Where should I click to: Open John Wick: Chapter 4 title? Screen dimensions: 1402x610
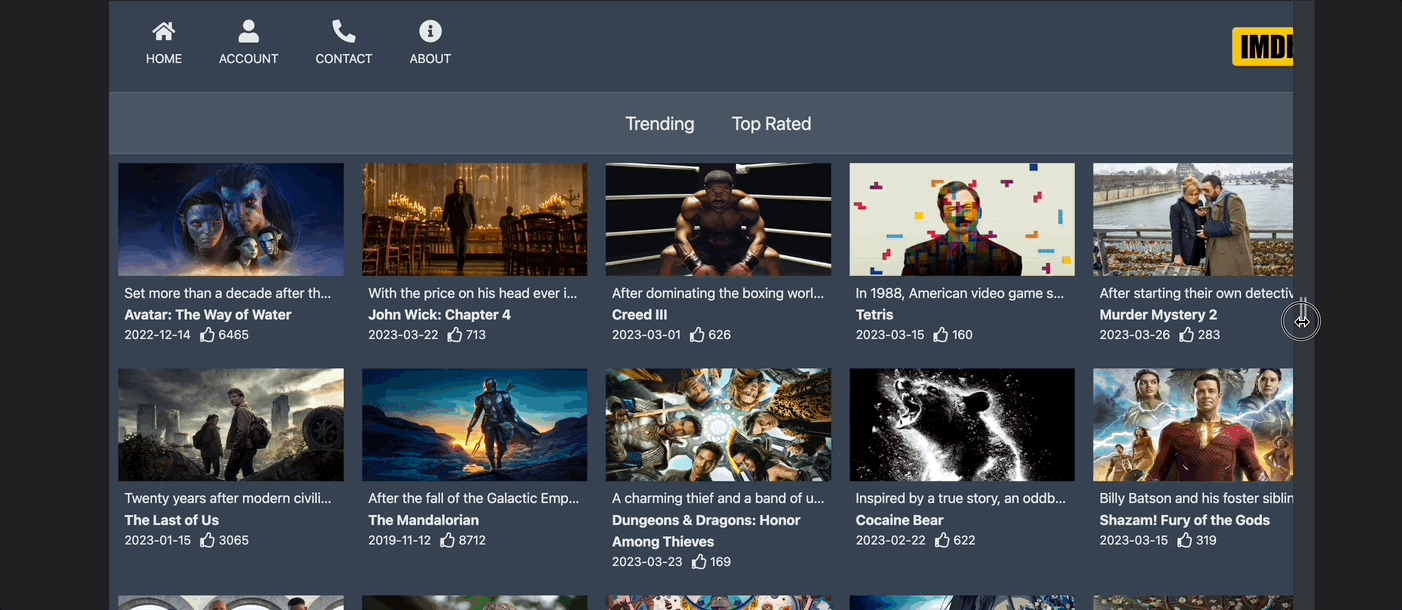click(439, 315)
